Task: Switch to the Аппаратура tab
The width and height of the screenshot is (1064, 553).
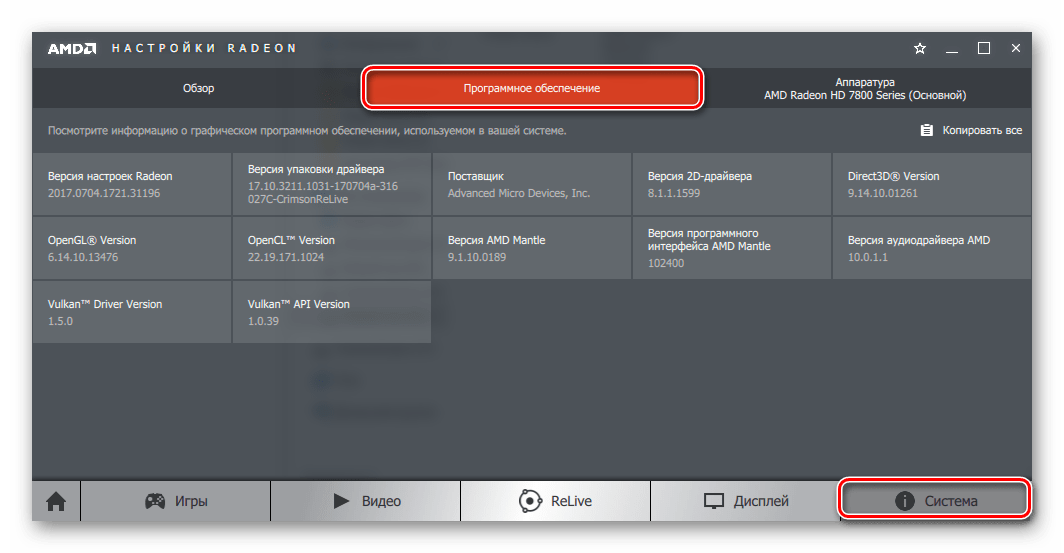Action: coord(865,88)
